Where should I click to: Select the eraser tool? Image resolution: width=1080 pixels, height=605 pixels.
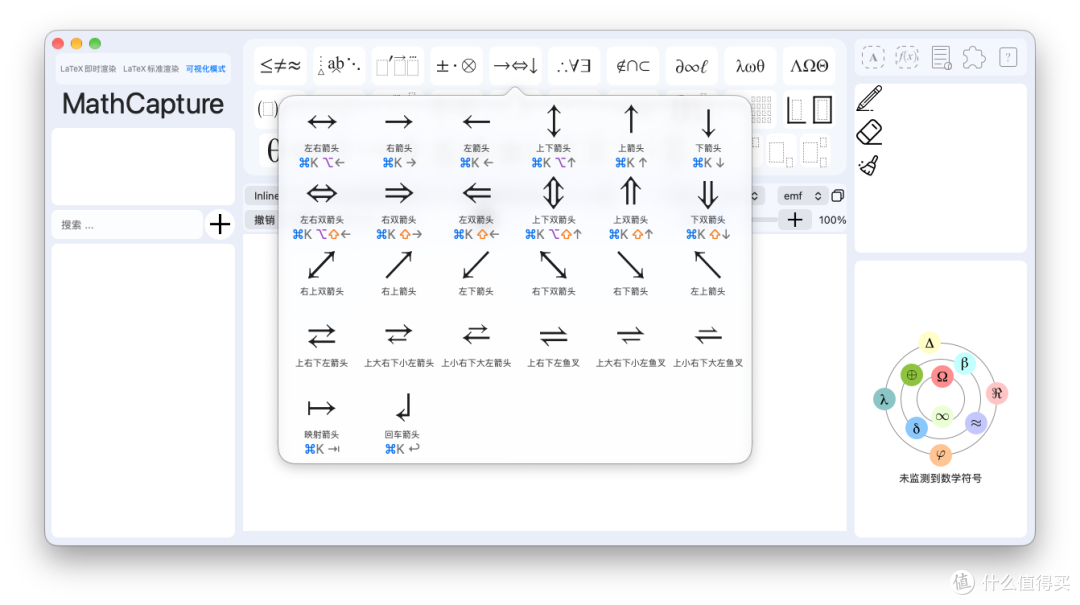tap(869, 132)
